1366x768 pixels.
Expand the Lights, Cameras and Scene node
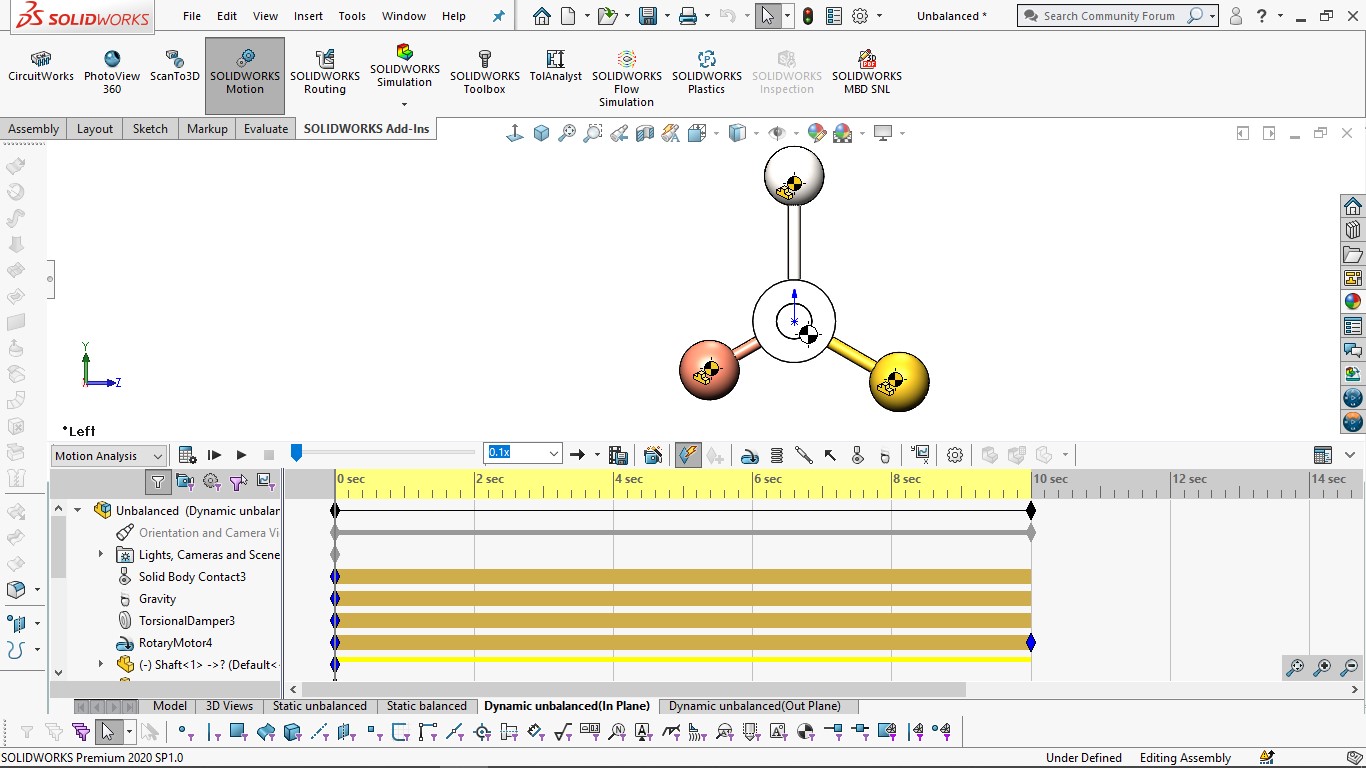click(100, 554)
